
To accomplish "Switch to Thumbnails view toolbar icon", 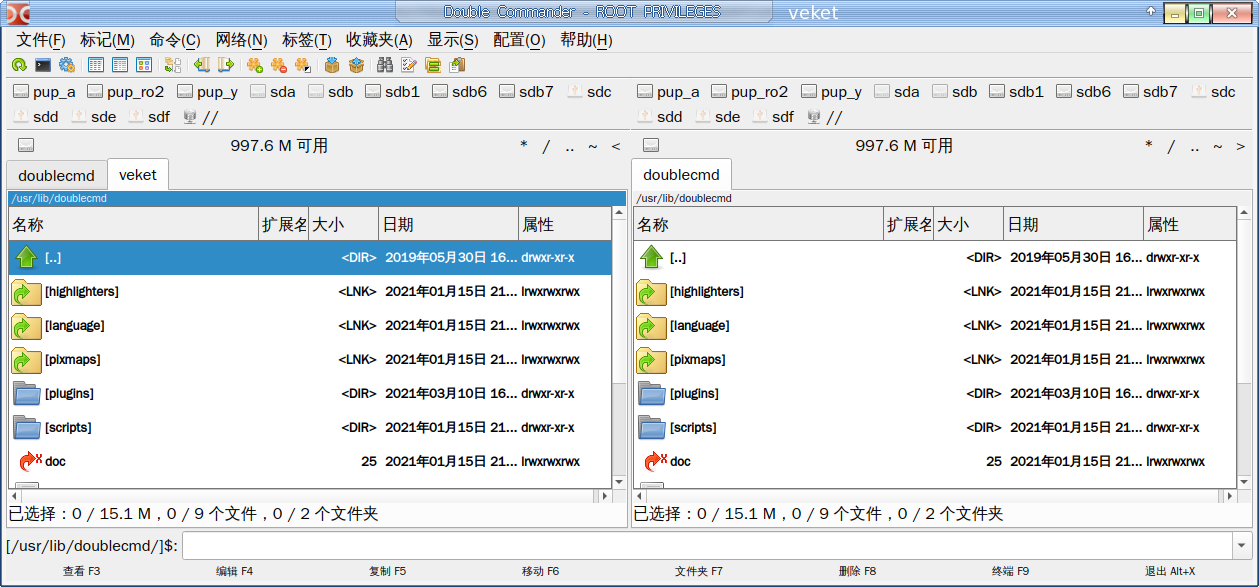I will click(144, 66).
